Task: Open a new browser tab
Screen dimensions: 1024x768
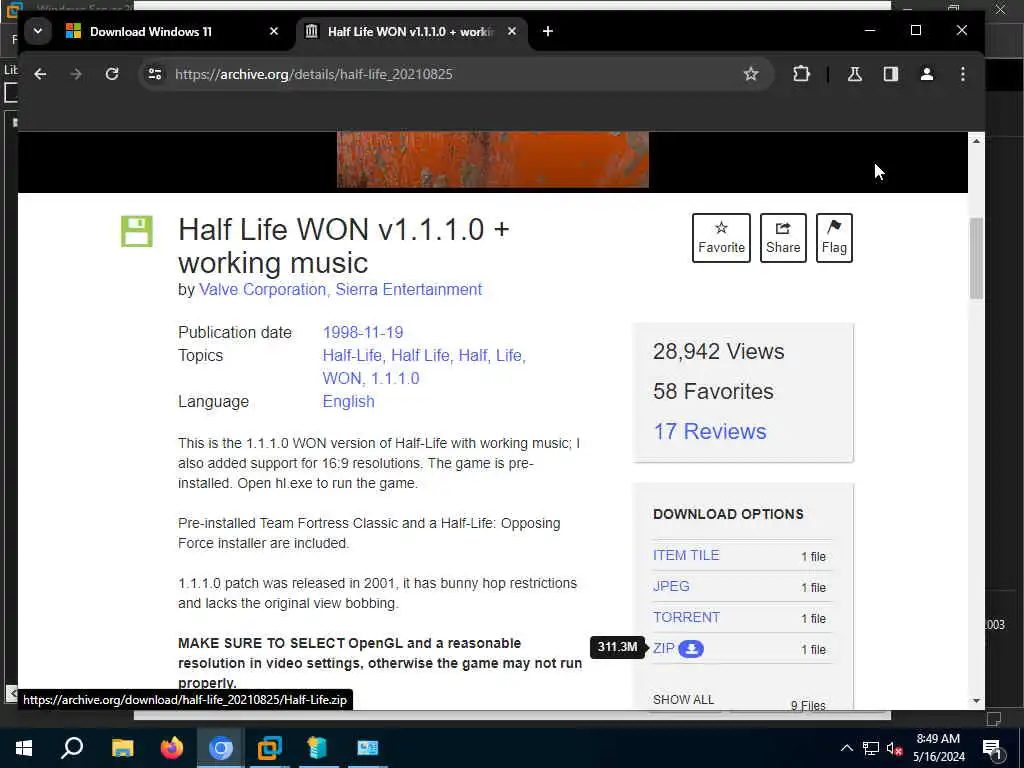Action: pos(548,31)
